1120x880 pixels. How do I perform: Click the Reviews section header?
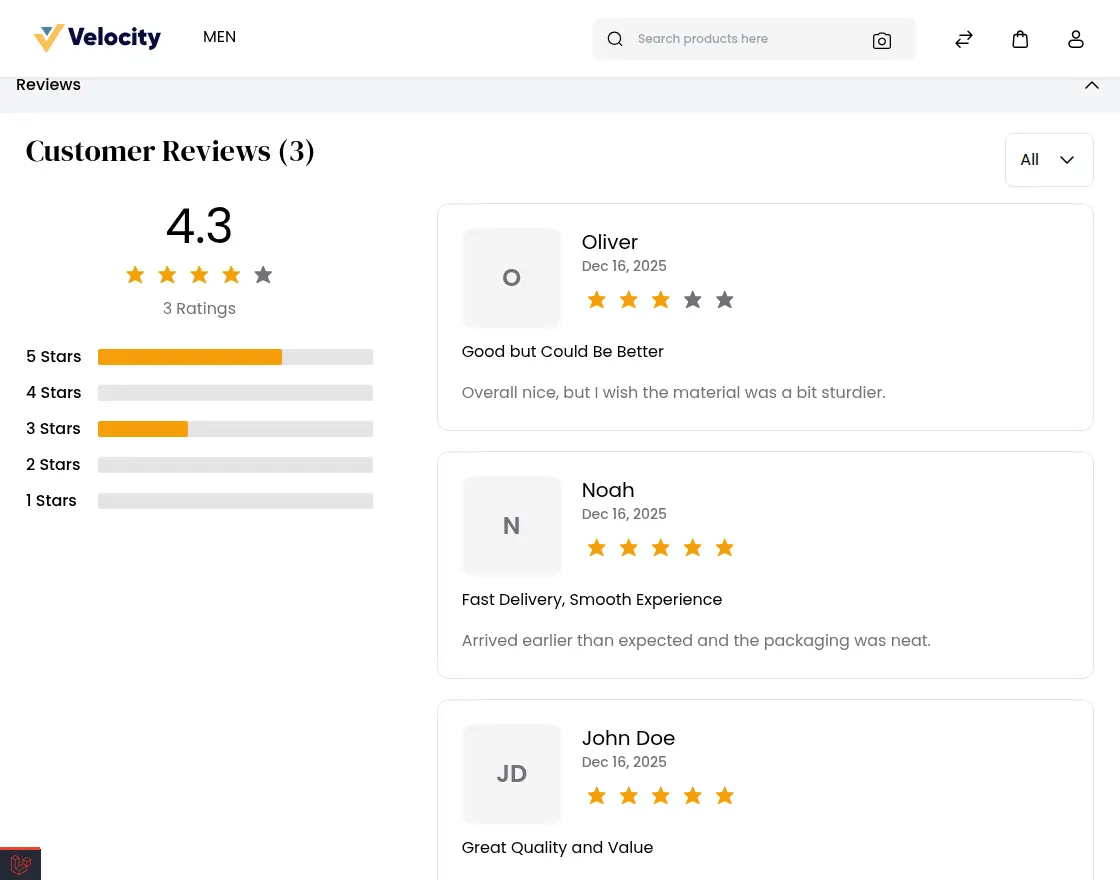(x=48, y=85)
